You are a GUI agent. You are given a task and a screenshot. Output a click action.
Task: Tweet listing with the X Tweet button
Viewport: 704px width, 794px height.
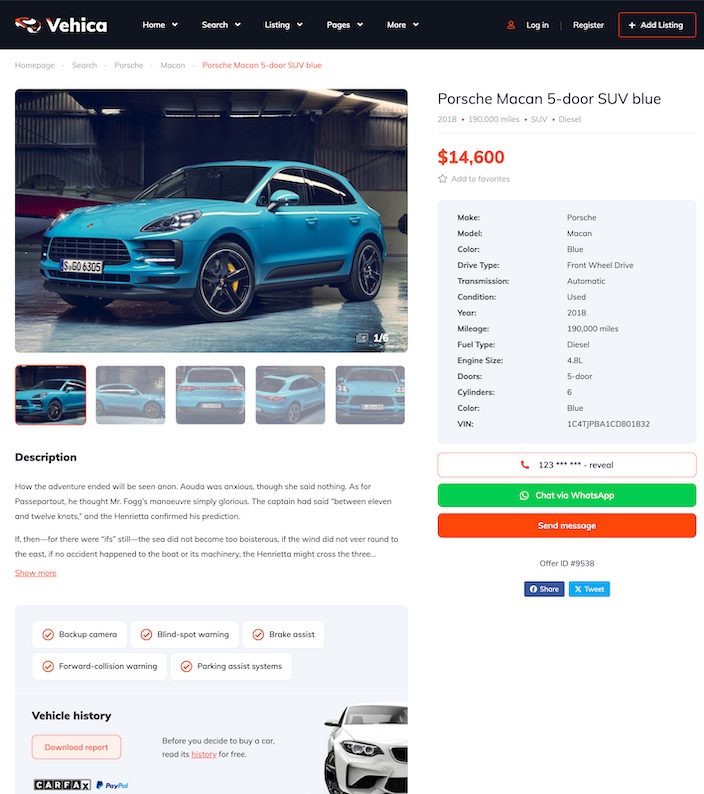tap(589, 589)
